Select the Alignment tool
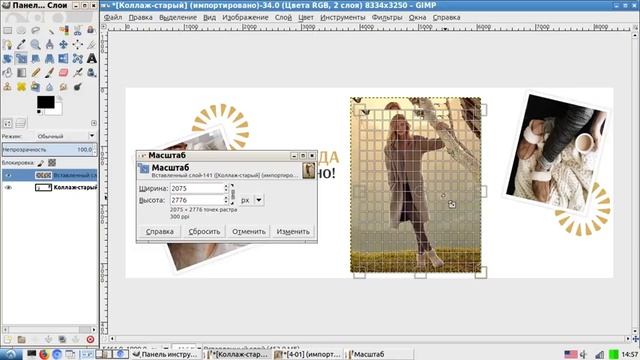The width and height of the screenshot is (640, 360). [x=78, y=44]
